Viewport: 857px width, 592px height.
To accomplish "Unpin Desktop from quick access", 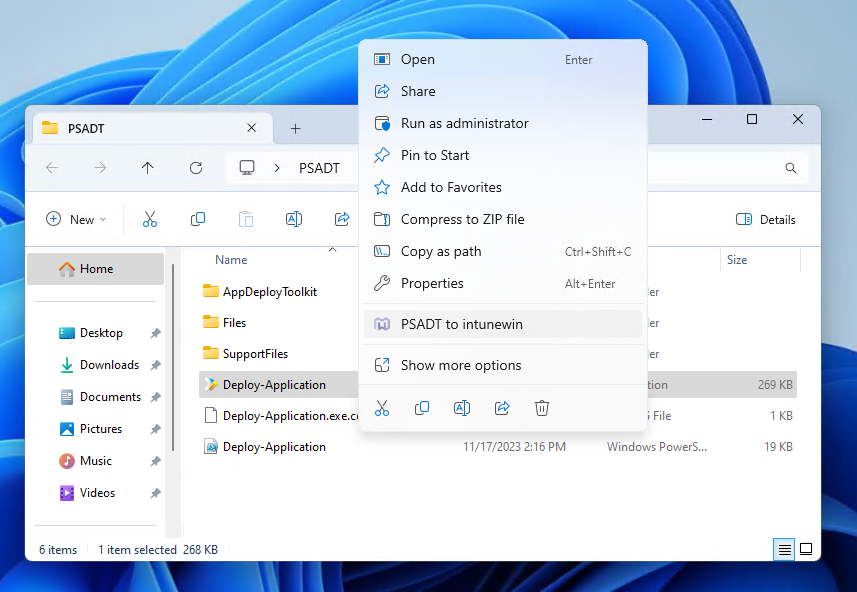I will (156, 333).
